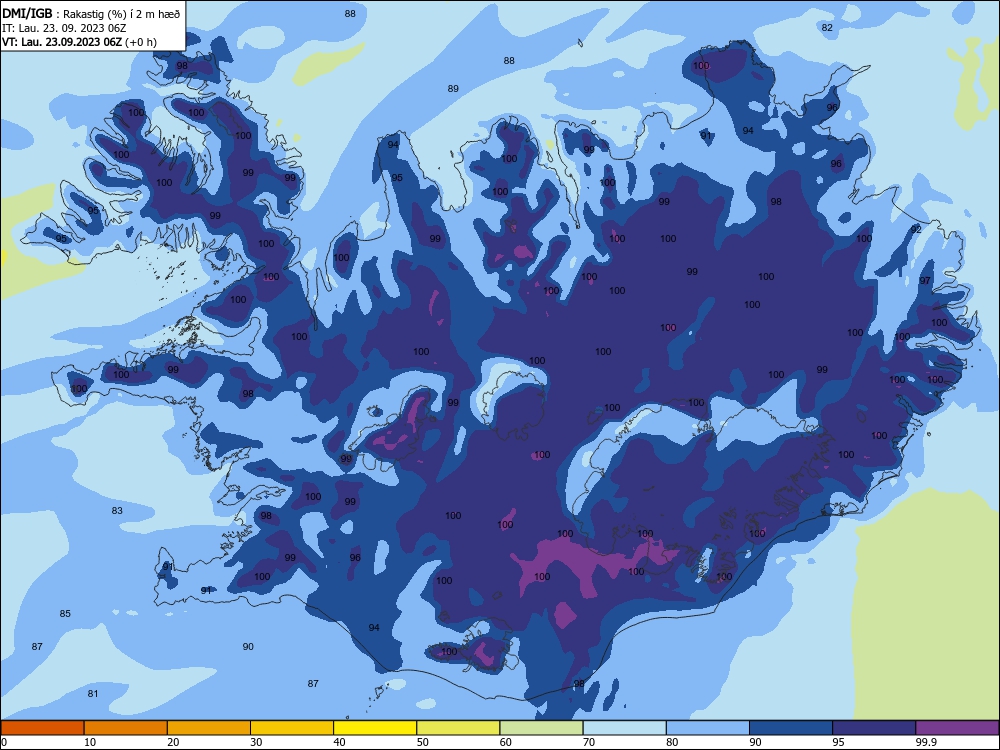Viewport: 1000px width, 750px height.
Task: Click the orange 10–20 legend swatch
Action: click(126, 728)
